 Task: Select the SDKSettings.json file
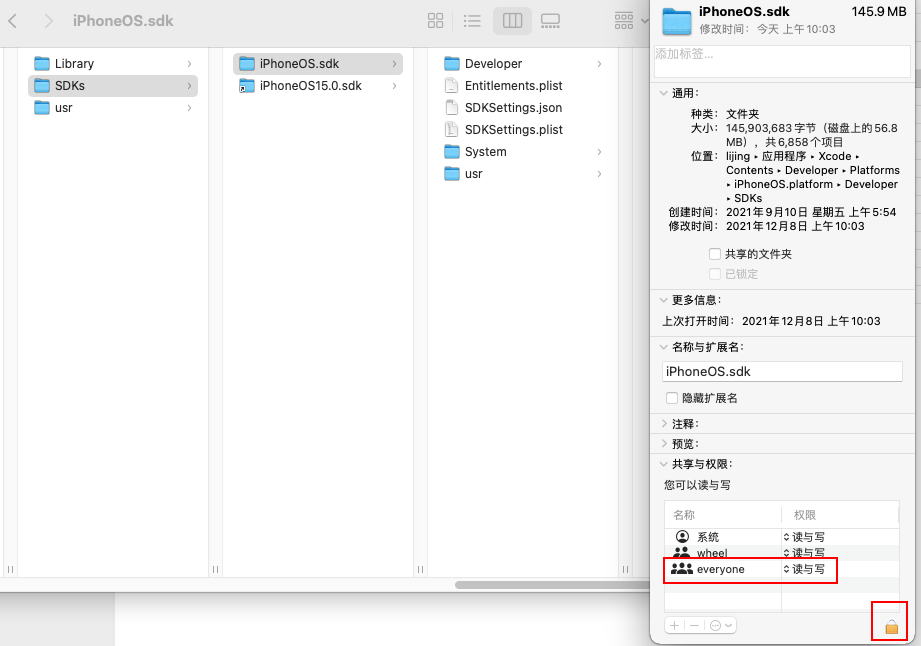click(523, 108)
